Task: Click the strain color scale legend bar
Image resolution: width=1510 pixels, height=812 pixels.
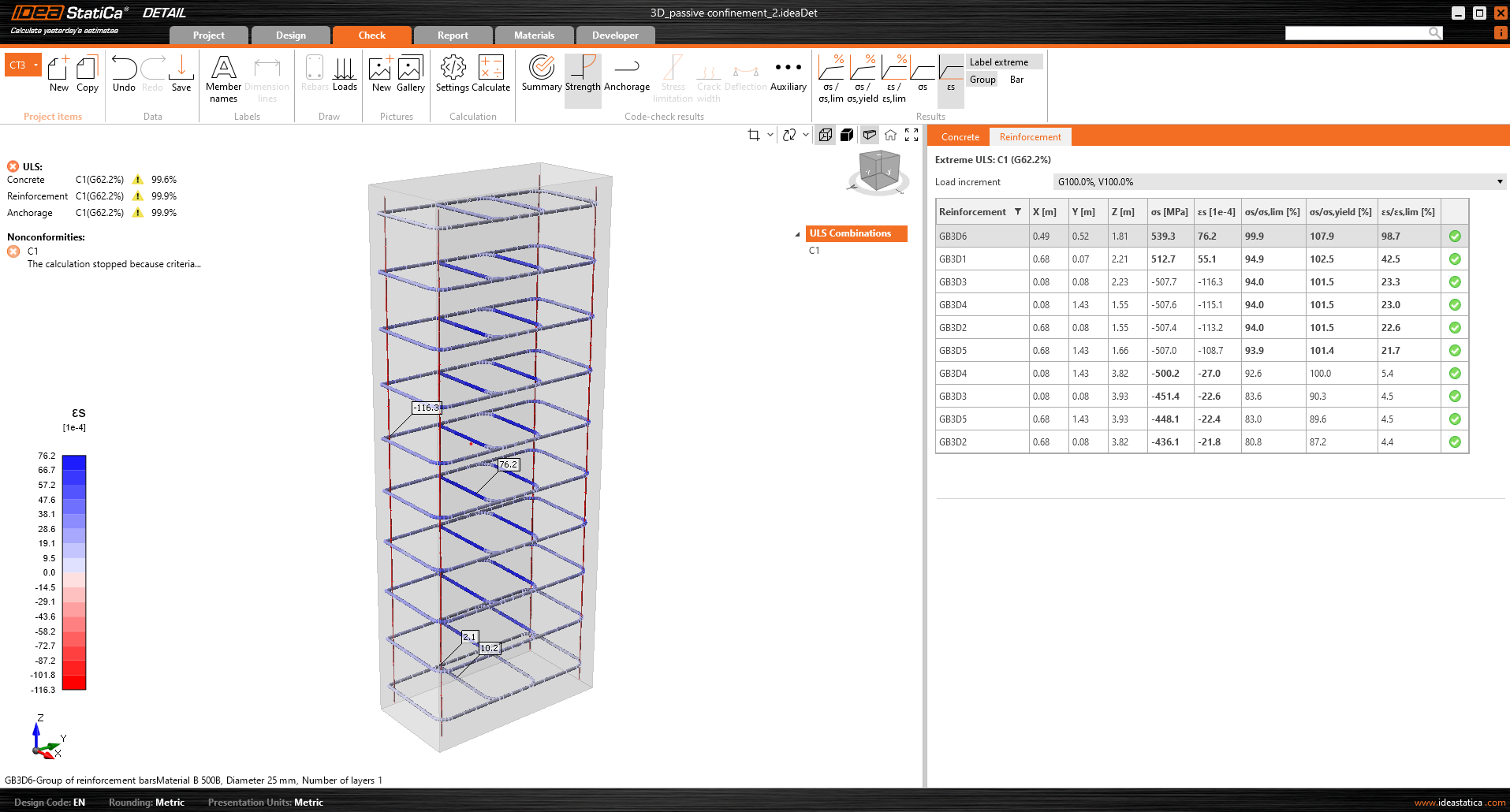Action: click(74, 572)
